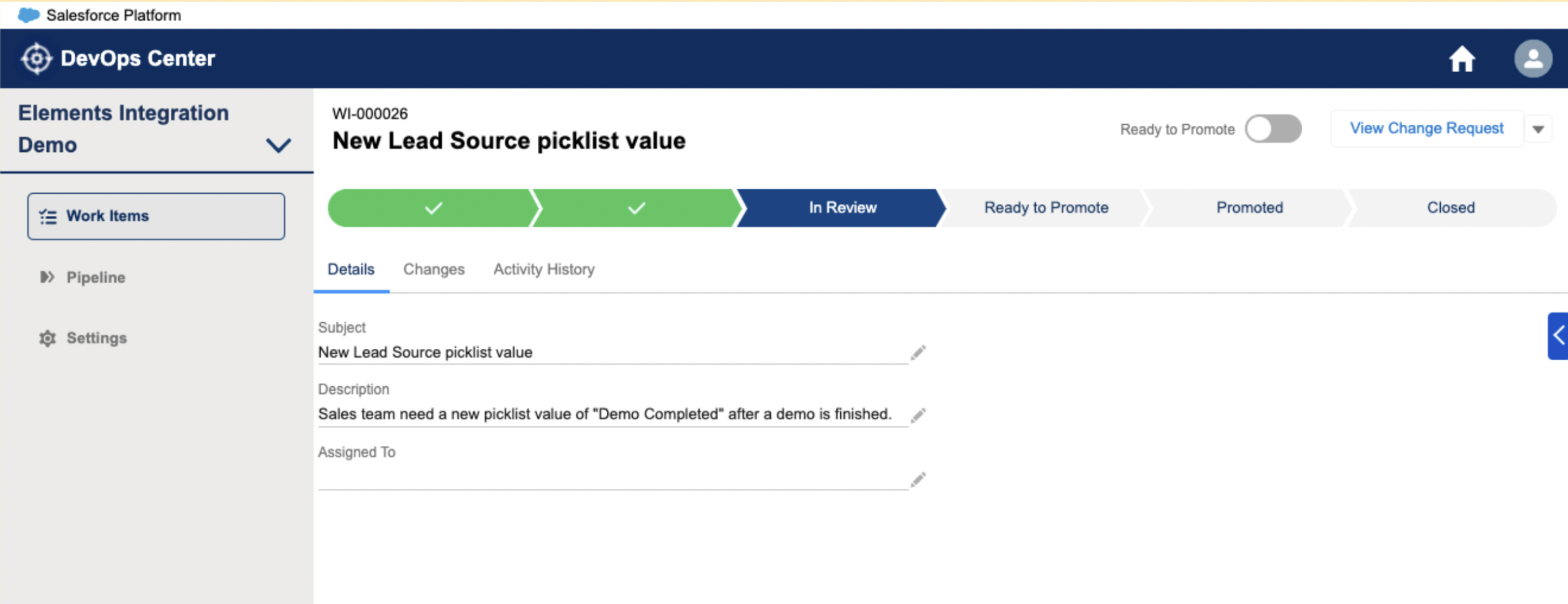The image size is (1568, 604).
Task: Switch to the Details tab
Action: coord(351,270)
